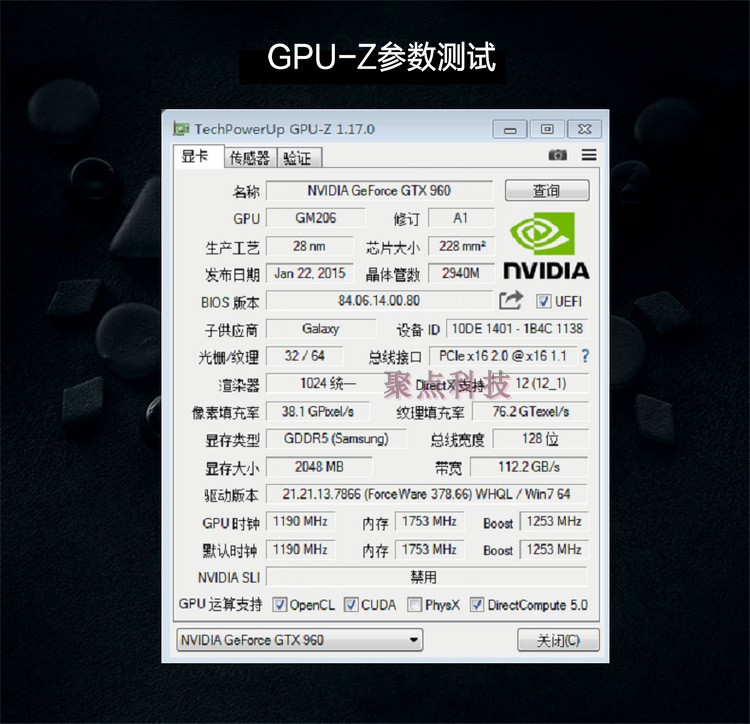Image resolution: width=750 pixels, height=724 pixels.
Task: Click the Galaxy subvendor value
Action: 321,329
